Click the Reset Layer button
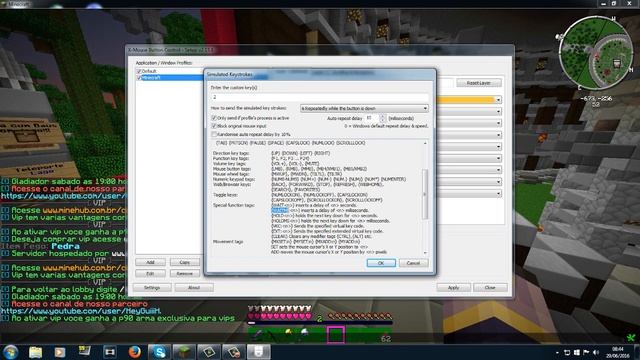 pos(479,83)
